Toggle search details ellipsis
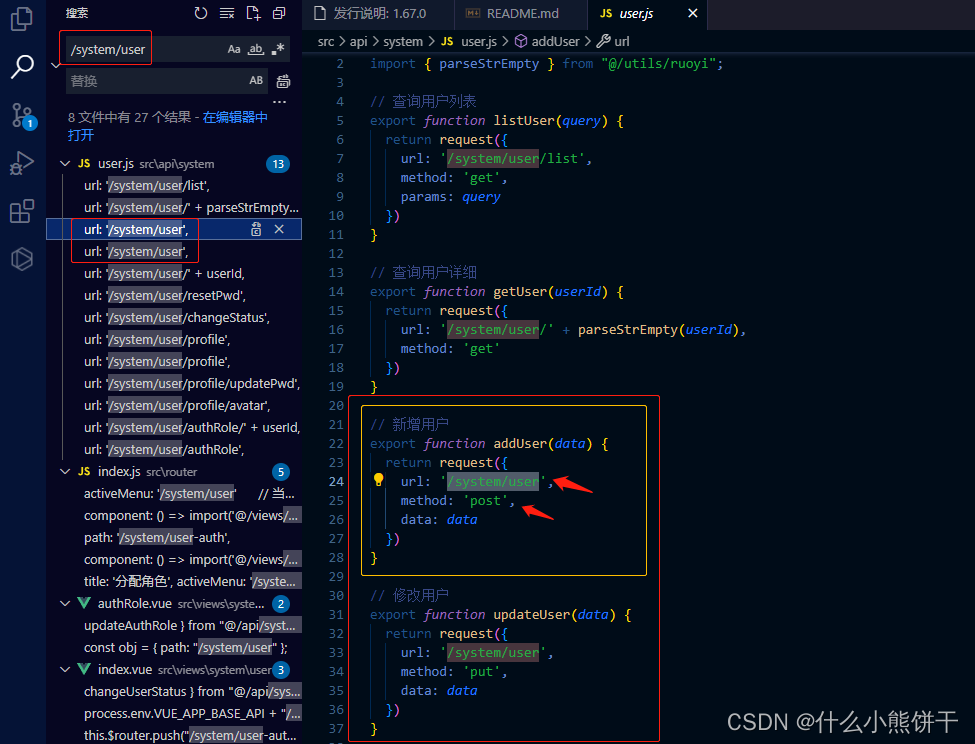Image resolution: width=975 pixels, height=744 pixels. point(279,101)
